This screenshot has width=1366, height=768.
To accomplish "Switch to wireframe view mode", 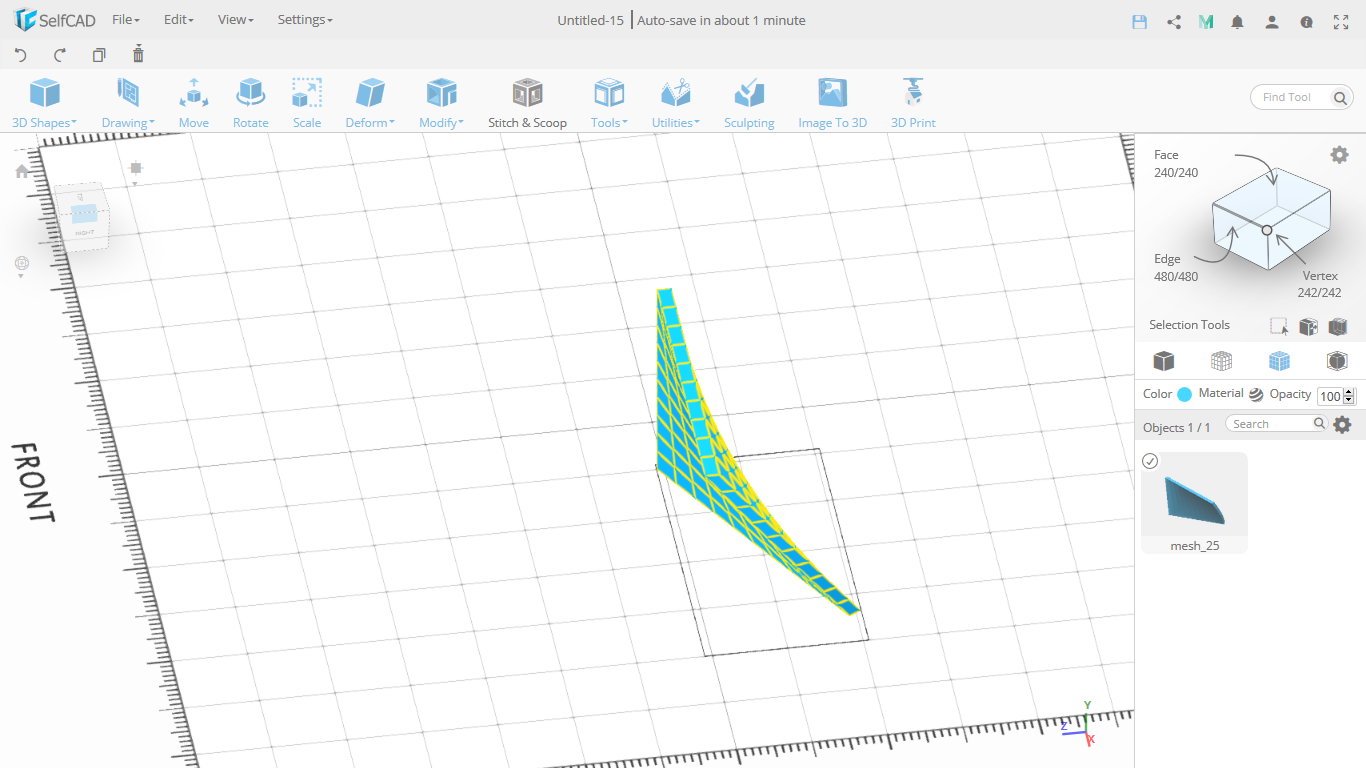I will tap(1221, 361).
